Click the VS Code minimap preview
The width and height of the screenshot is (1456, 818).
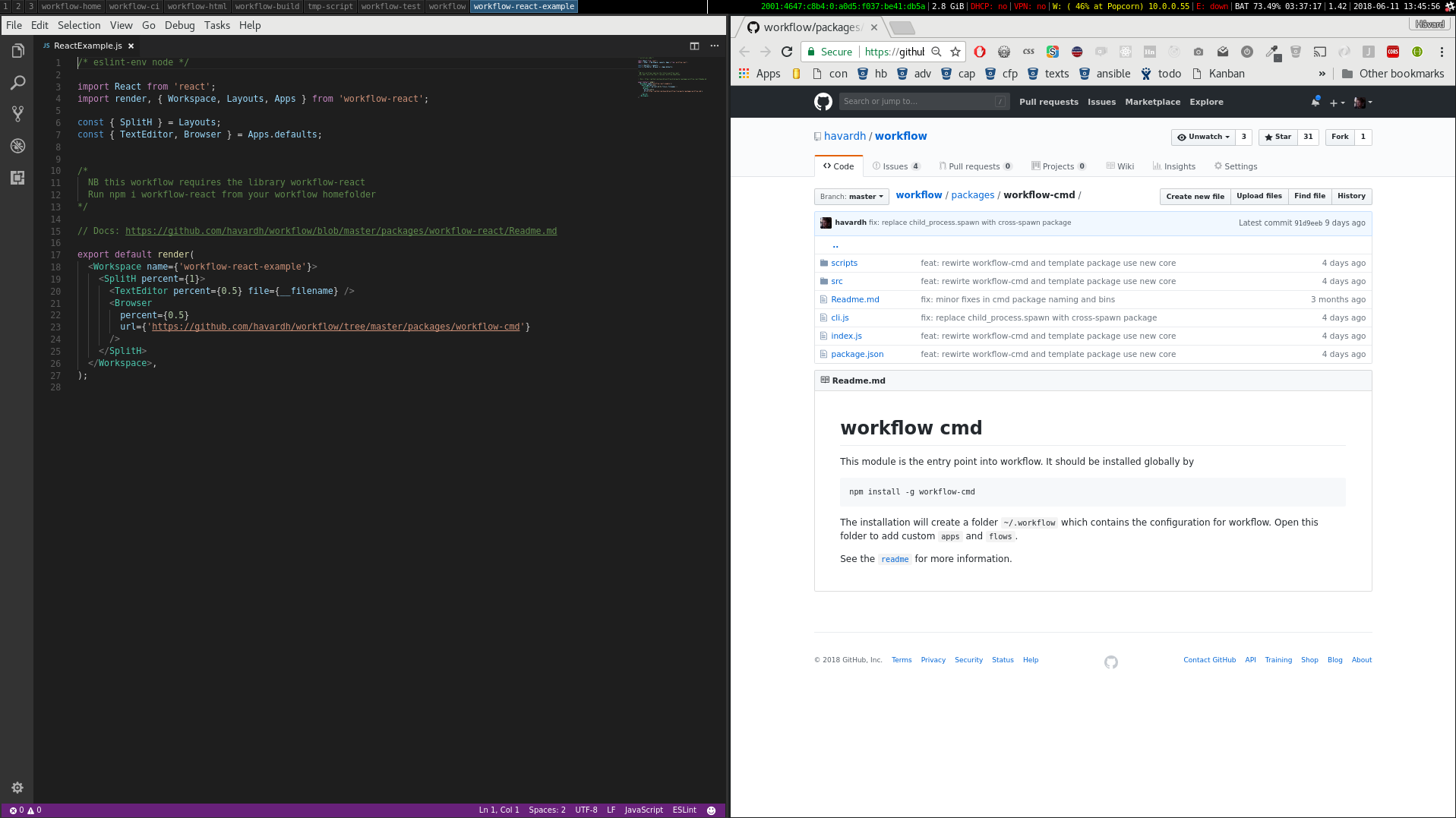click(x=672, y=77)
